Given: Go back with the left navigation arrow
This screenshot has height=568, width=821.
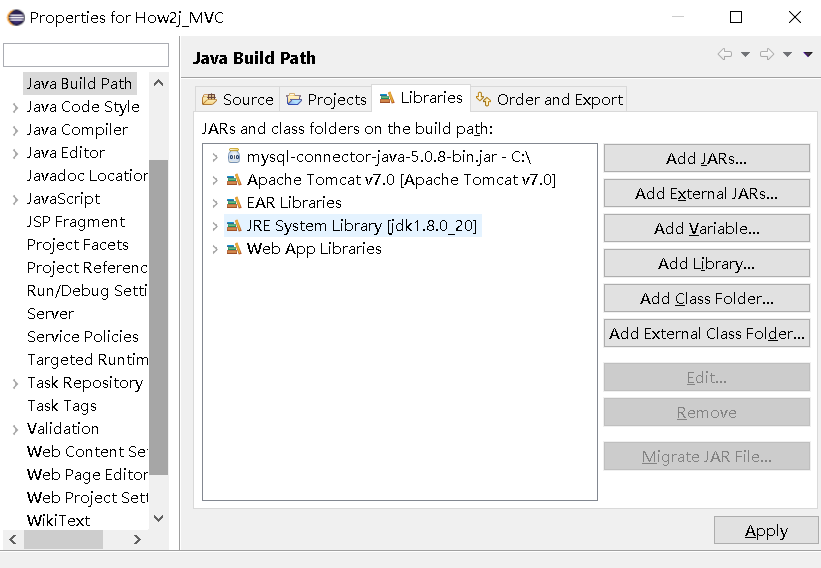Looking at the screenshot, I should click(x=725, y=54).
